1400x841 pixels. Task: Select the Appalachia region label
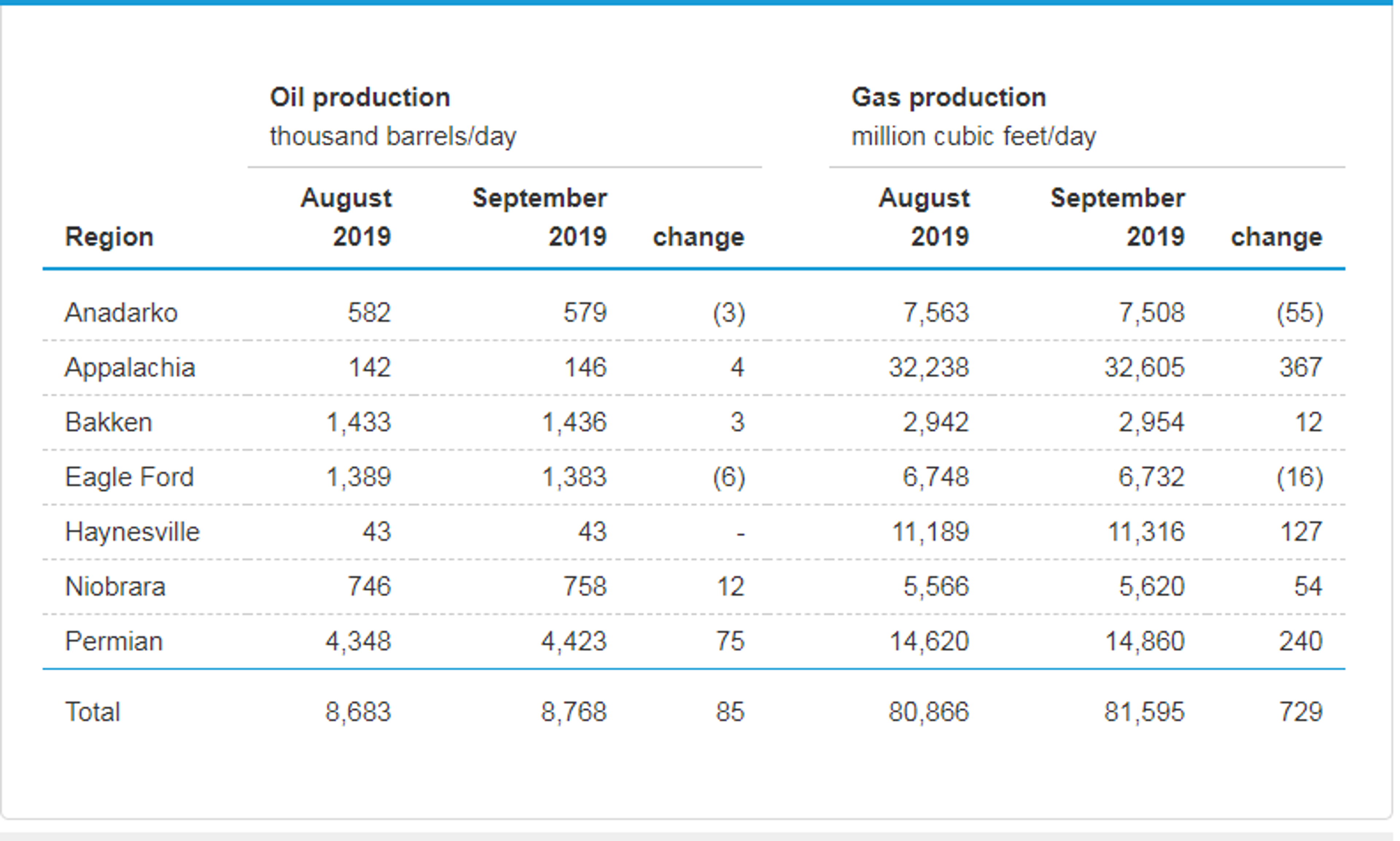pos(130,368)
